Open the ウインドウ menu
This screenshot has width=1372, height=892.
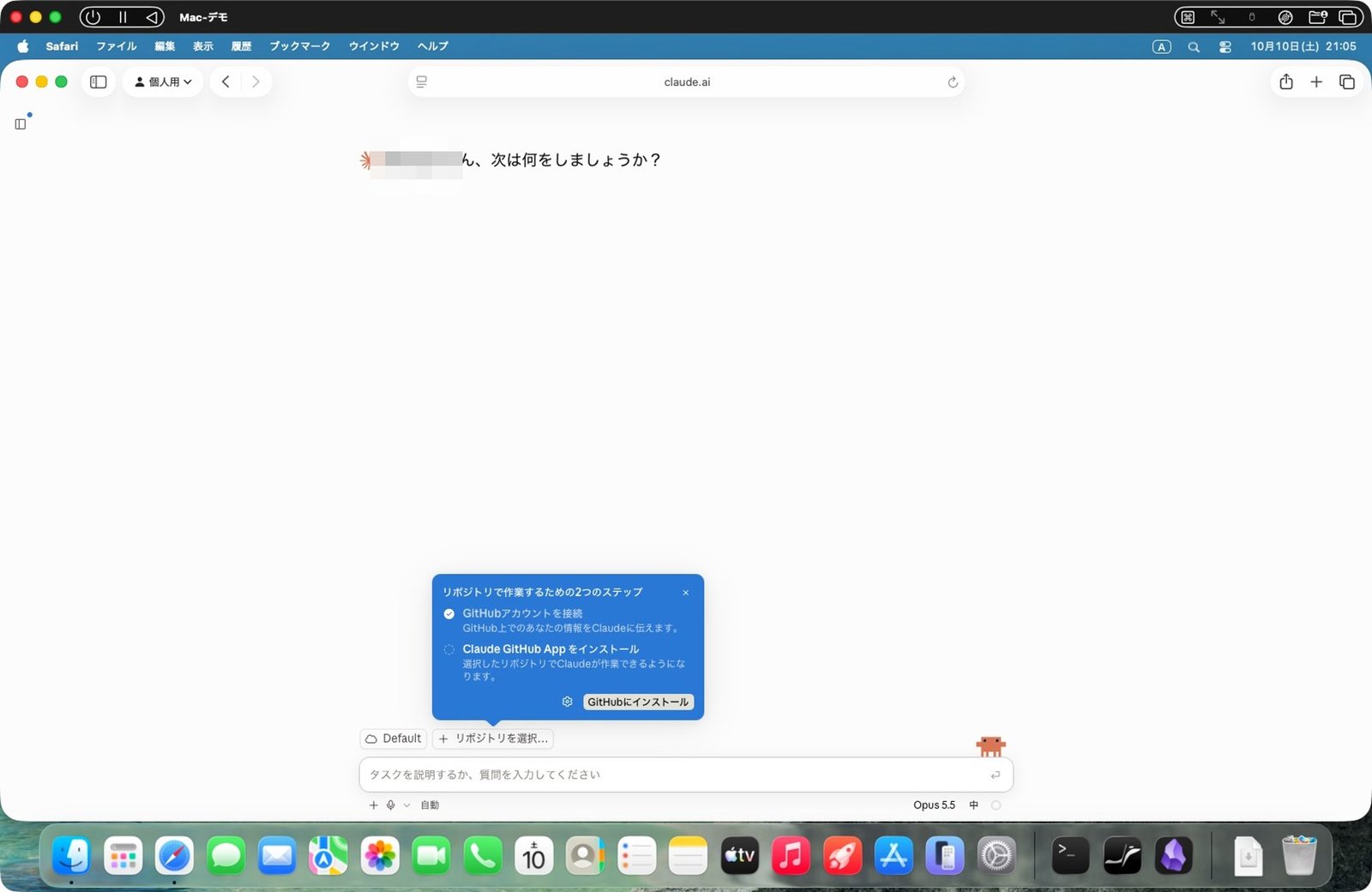pyautogui.click(x=374, y=46)
